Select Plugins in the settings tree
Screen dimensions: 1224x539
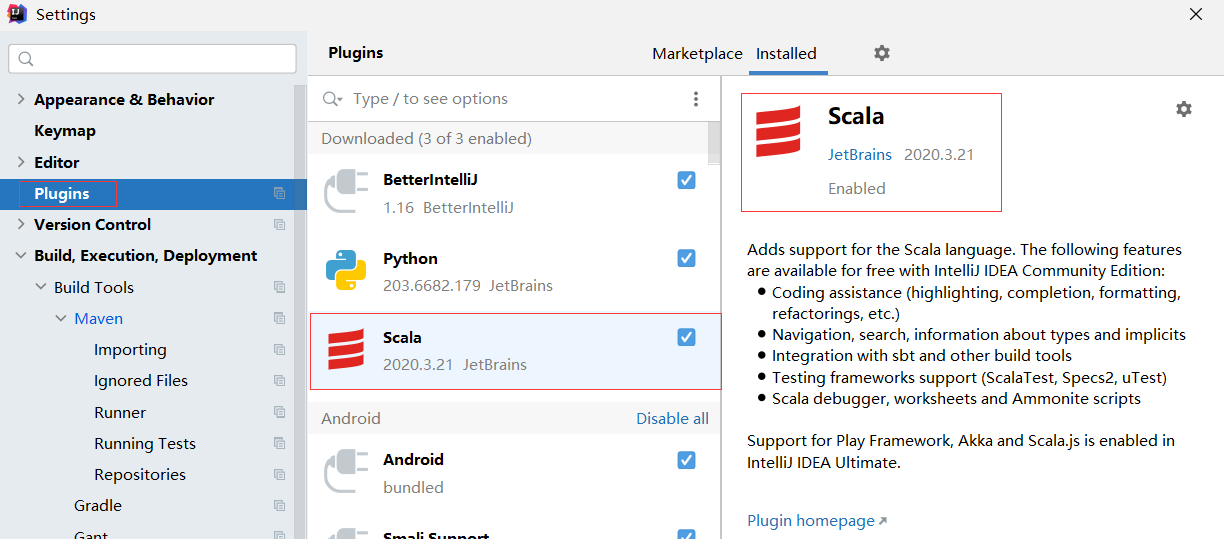(x=62, y=194)
